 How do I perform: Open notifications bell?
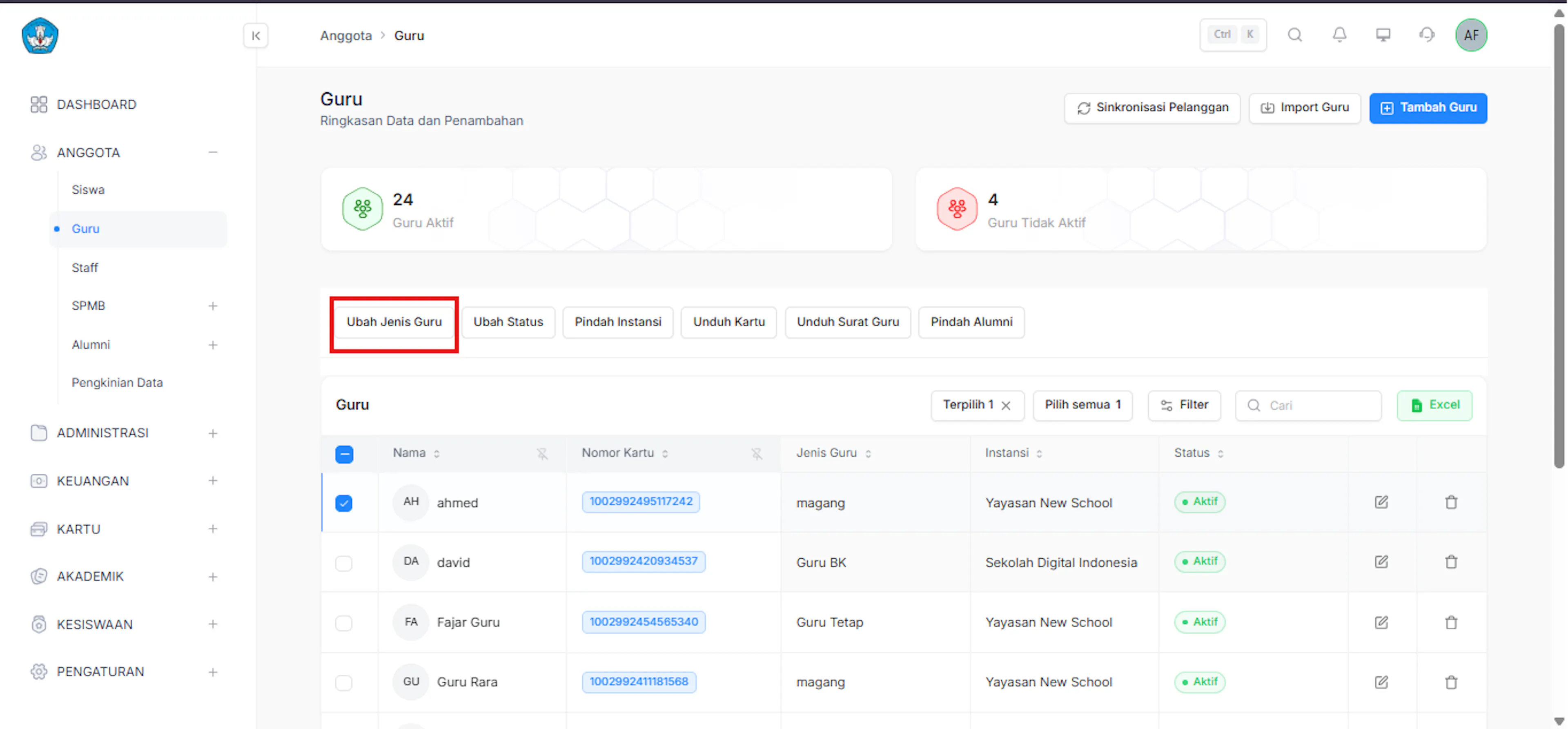[1339, 35]
